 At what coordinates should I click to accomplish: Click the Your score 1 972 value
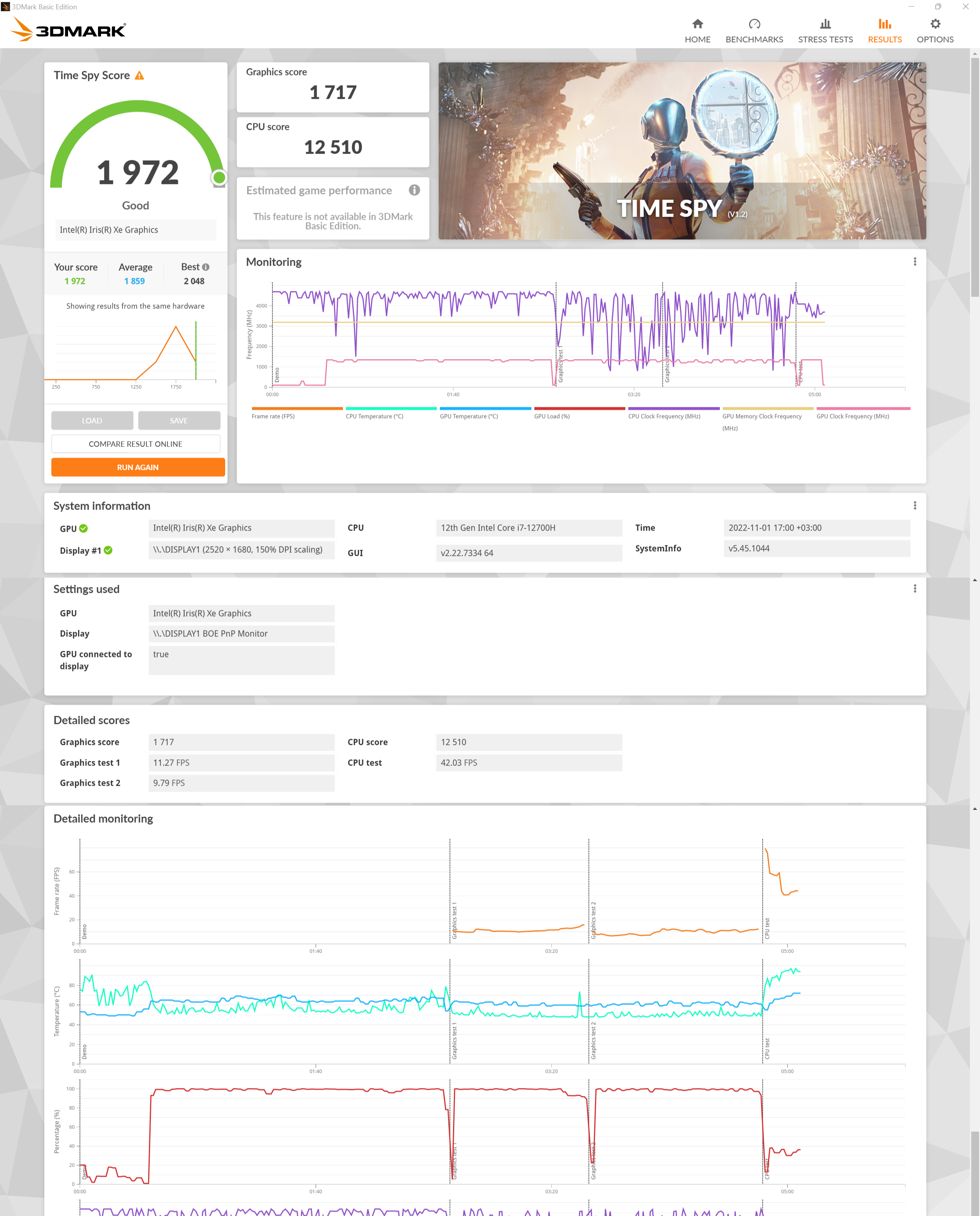pos(75,281)
